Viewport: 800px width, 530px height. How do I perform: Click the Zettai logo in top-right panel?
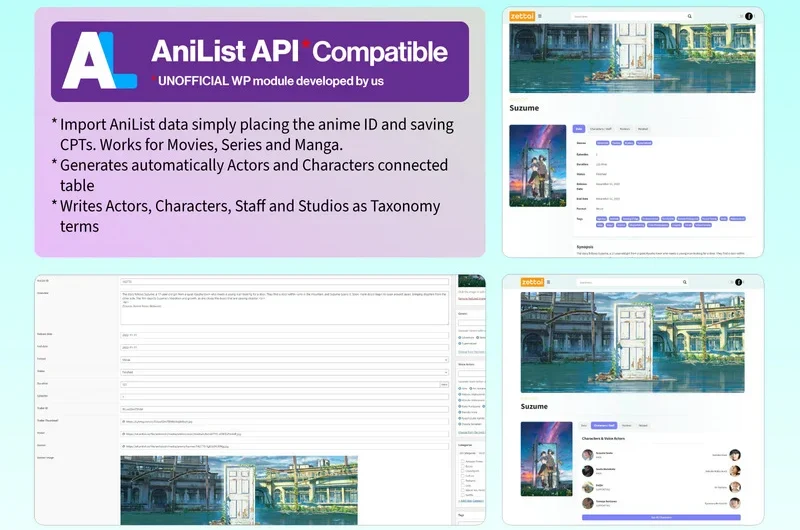coord(522,16)
